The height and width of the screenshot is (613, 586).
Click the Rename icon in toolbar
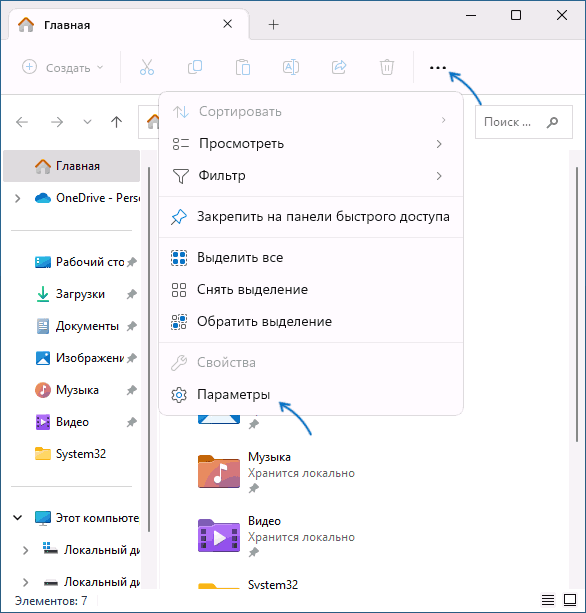pos(291,67)
